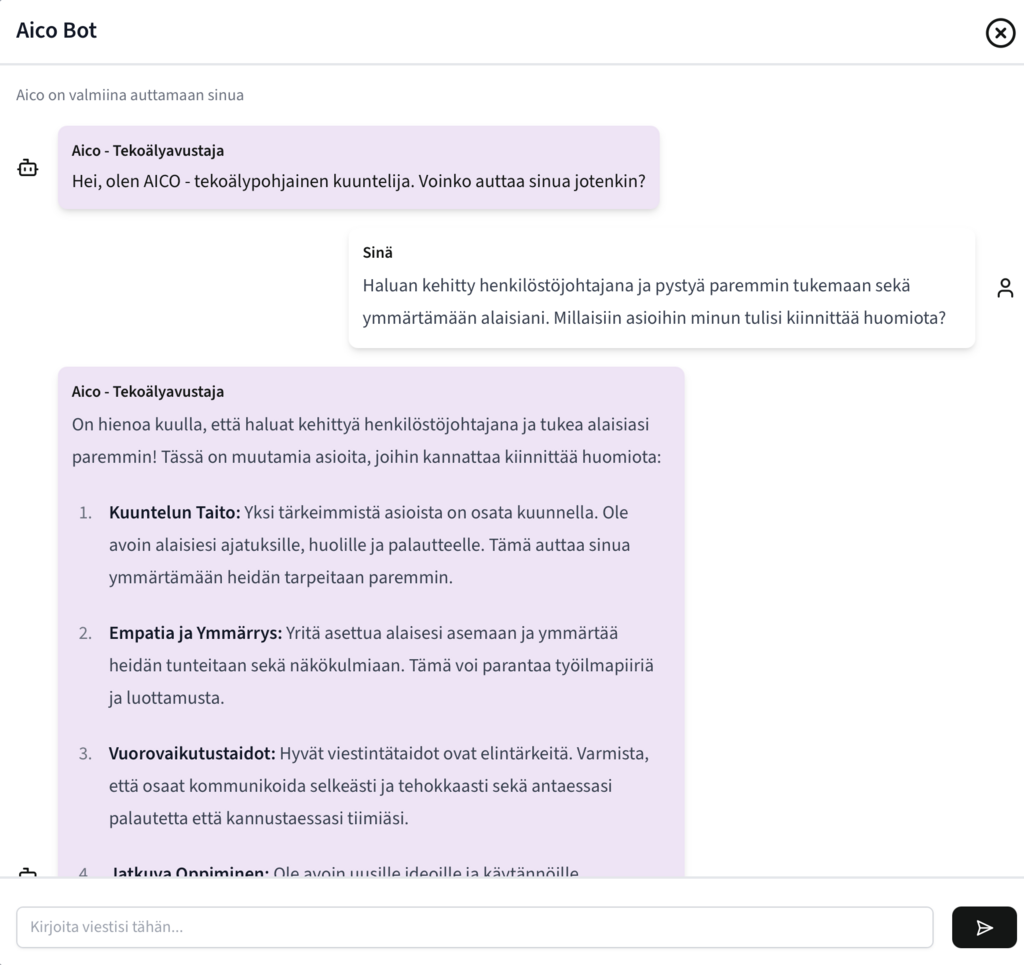Click the sender name on the greeting bubble
The height and width of the screenshot is (965, 1024).
[x=148, y=151]
